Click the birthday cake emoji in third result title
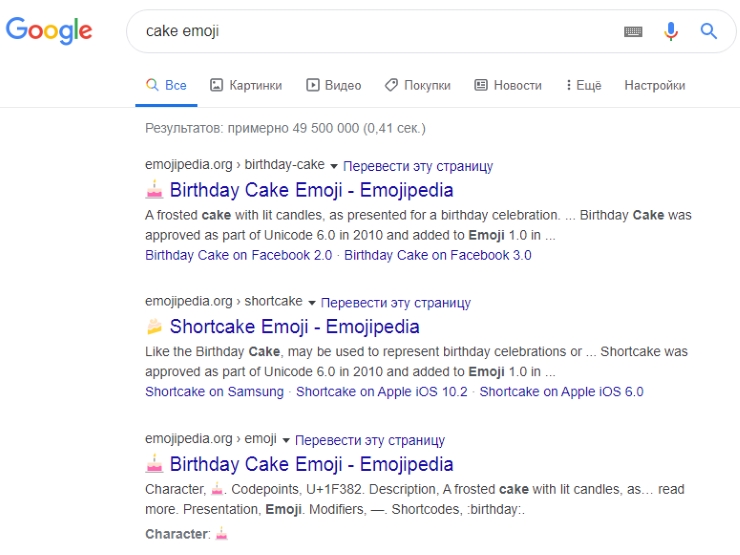The height and width of the screenshot is (555, 740). coord(154,464)
